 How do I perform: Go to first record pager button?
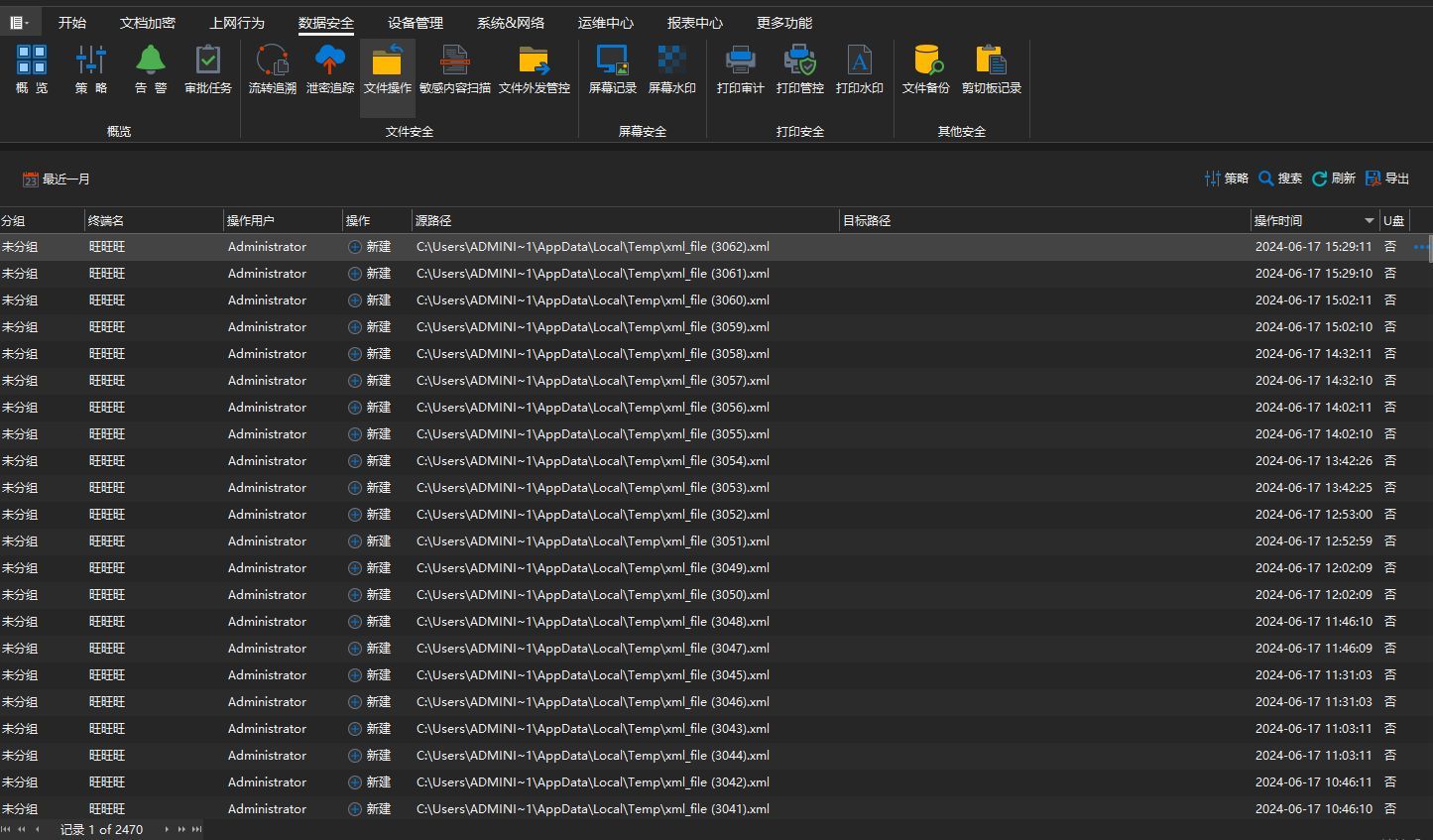(7, 829)
